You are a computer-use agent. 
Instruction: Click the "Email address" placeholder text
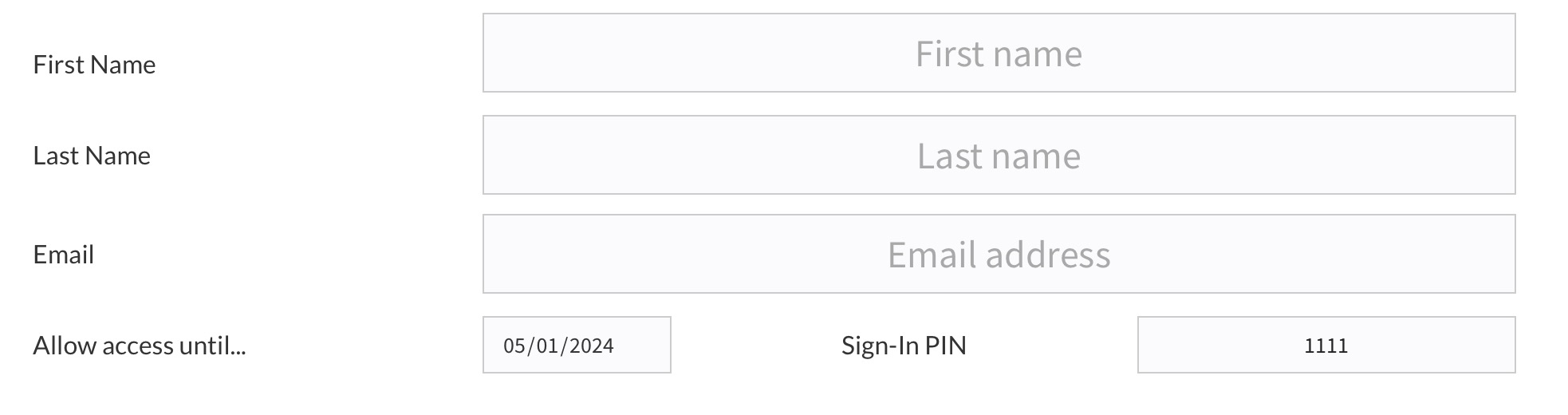point(999,255)
